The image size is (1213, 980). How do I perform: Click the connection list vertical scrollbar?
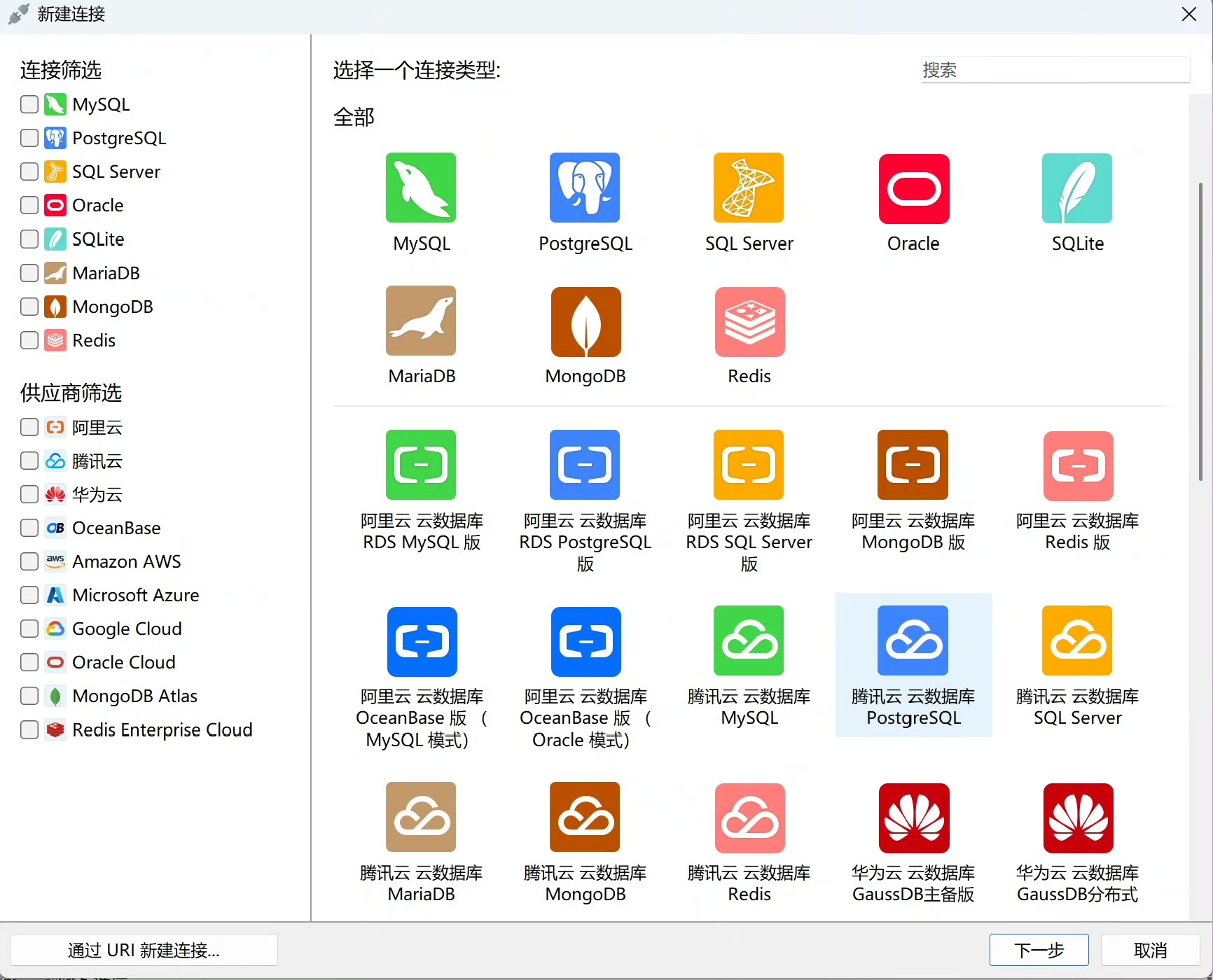pyautogui.click(x=1200, y=332)
